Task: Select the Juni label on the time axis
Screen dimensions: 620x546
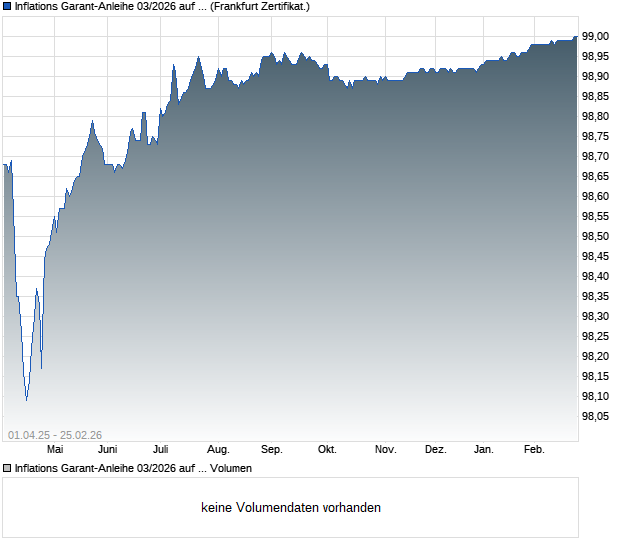Action: point(106,450)
